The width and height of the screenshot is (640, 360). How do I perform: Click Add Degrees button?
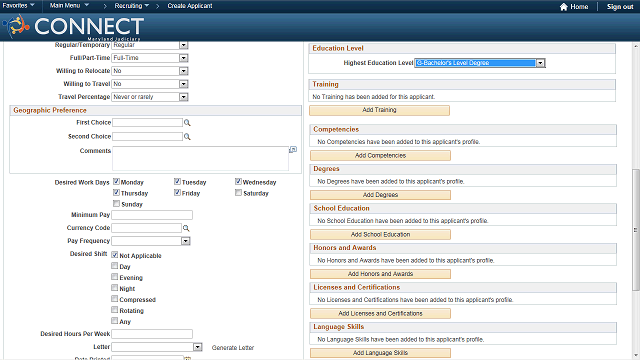tap(380, 195)
